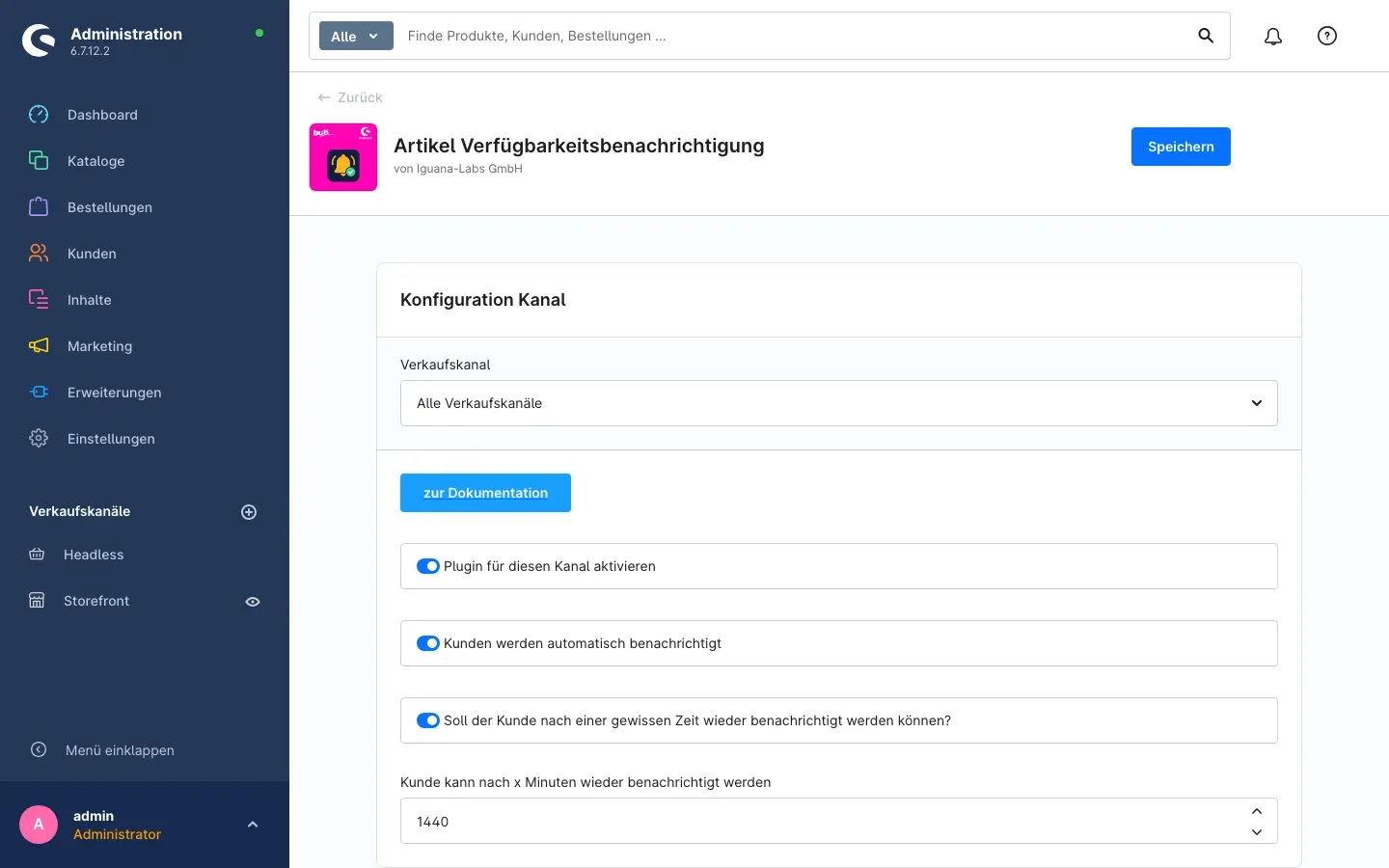Click the Inhalte layout icon
The image size is (1389, 868).
(39, 300)
